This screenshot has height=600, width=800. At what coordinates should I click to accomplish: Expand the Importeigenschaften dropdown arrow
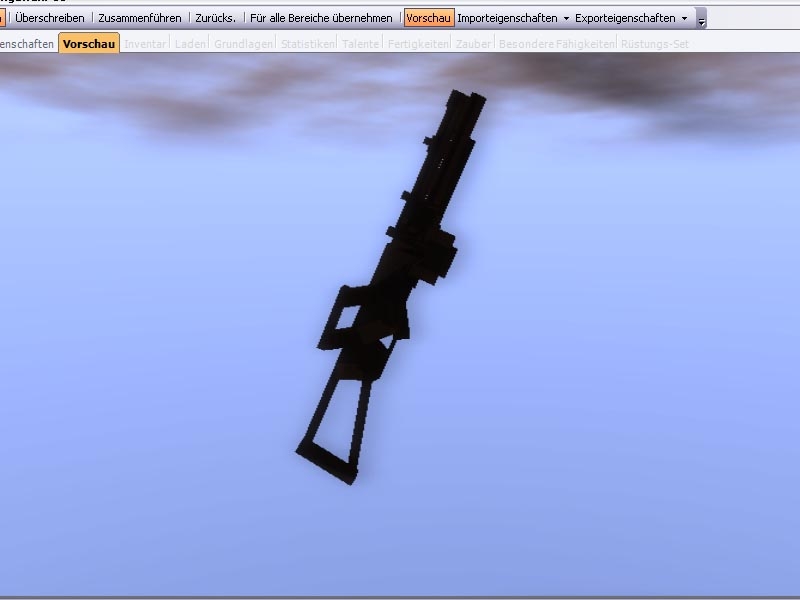[x=566, y=19]
